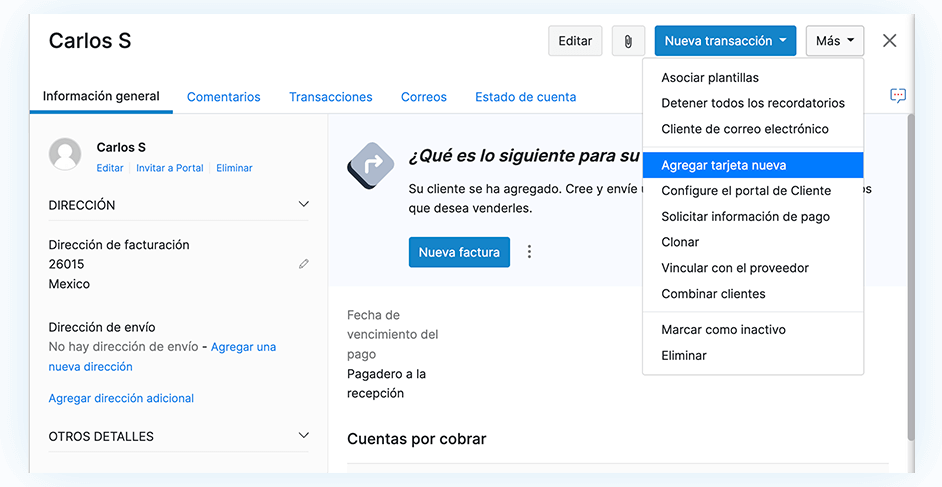Screen dimensions: 942x487
Task: Click the Editar button in header
Action: (575, 41)
